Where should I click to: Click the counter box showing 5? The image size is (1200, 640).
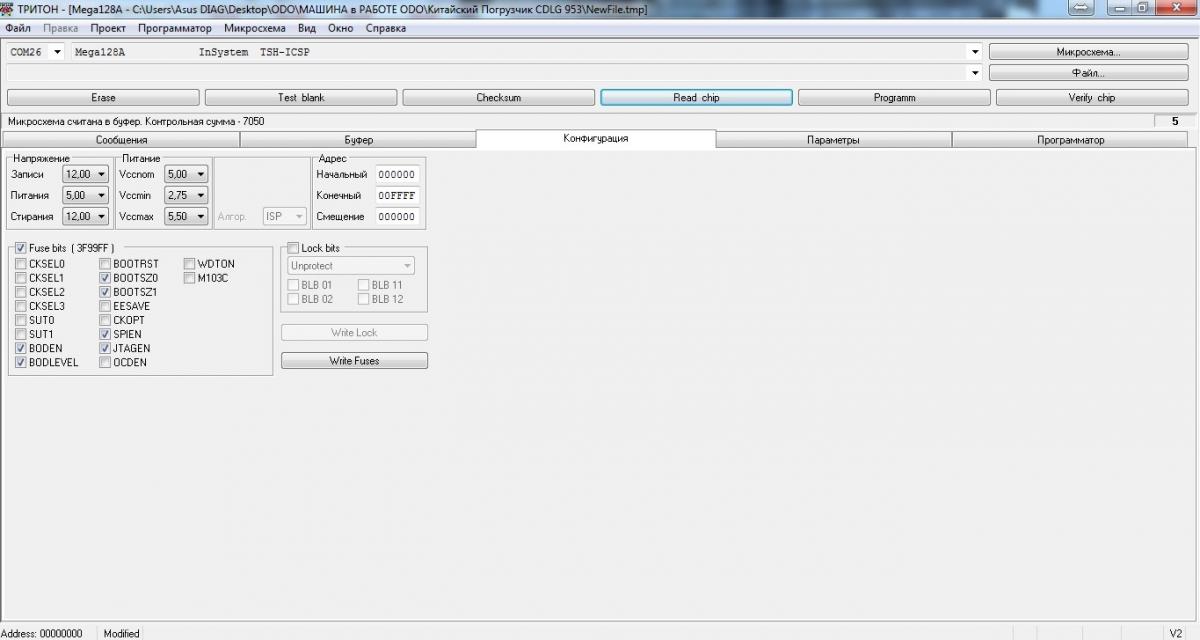[x=1174, y=121]
